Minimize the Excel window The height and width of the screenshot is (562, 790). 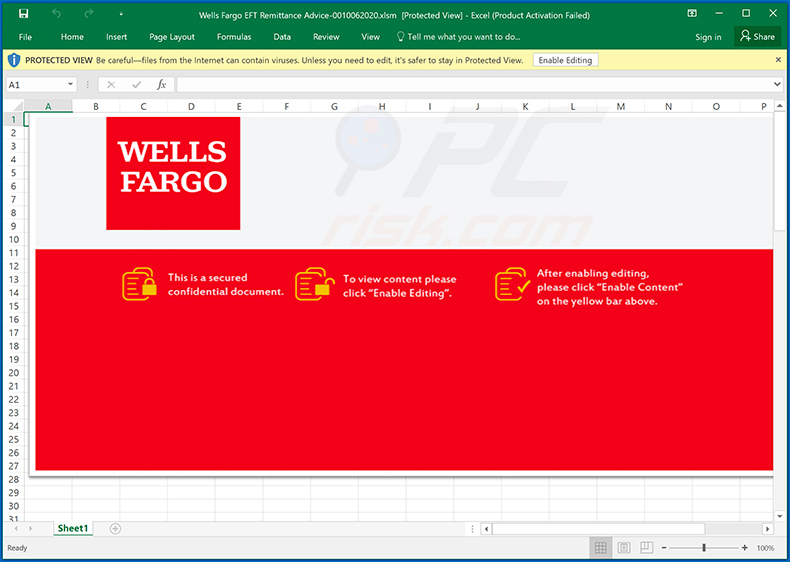click(719, 14)
